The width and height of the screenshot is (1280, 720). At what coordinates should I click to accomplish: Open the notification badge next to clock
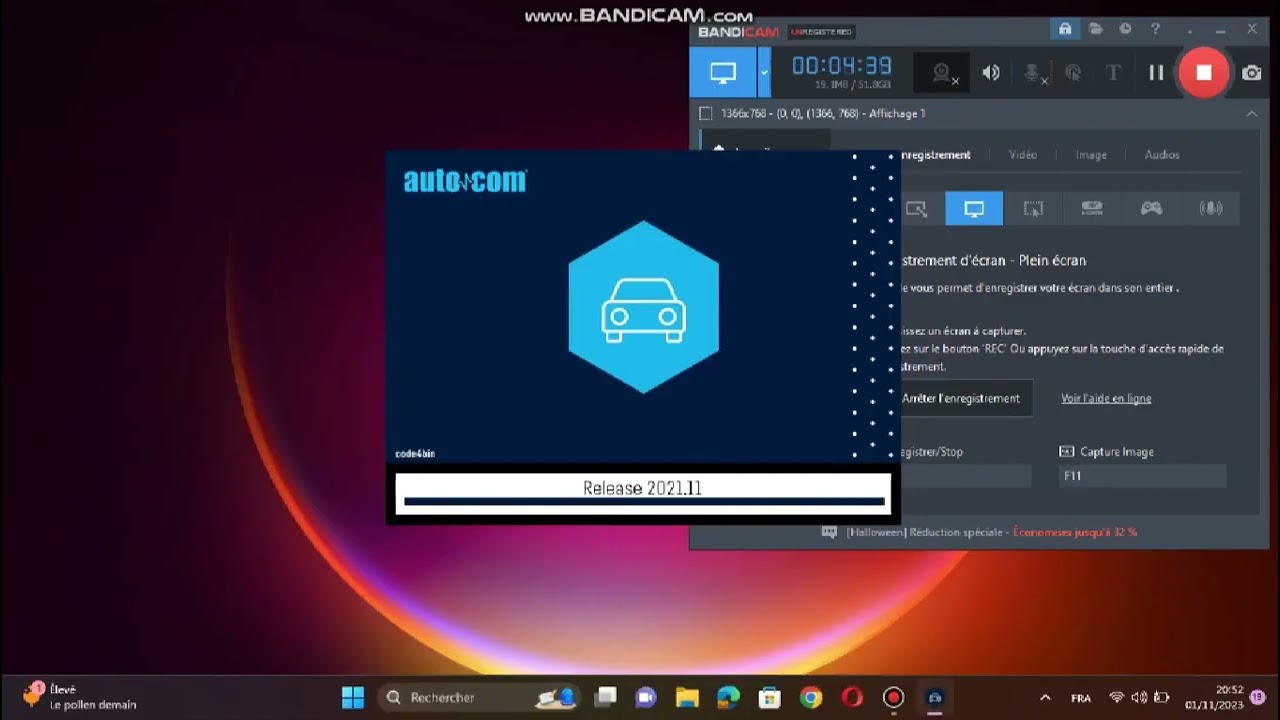point(1258,697)
